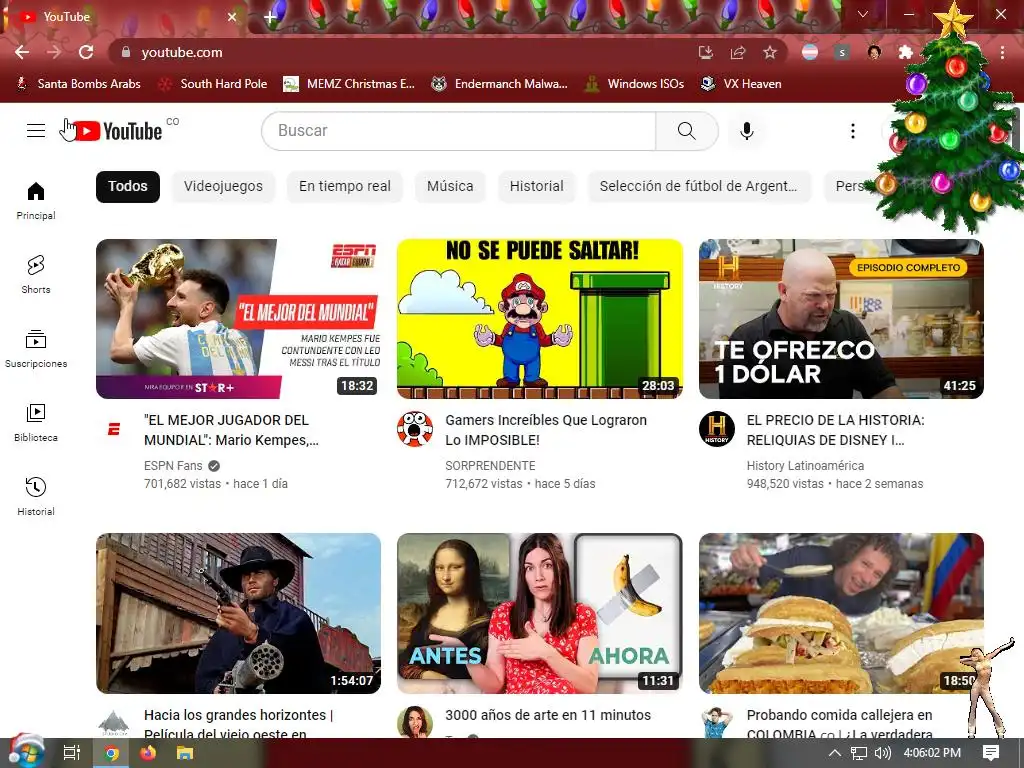Play the Mona Lisa ANTES AHORA thumbnail
This screenshot has width=1024, height=768.
[x=540, y=613]
